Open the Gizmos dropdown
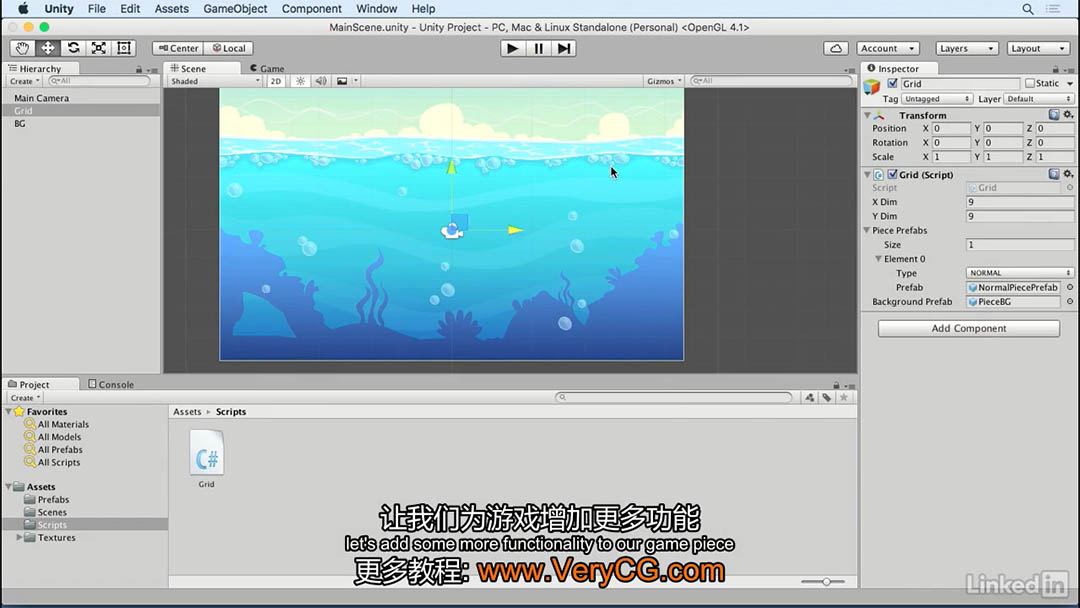 [663, 81]
